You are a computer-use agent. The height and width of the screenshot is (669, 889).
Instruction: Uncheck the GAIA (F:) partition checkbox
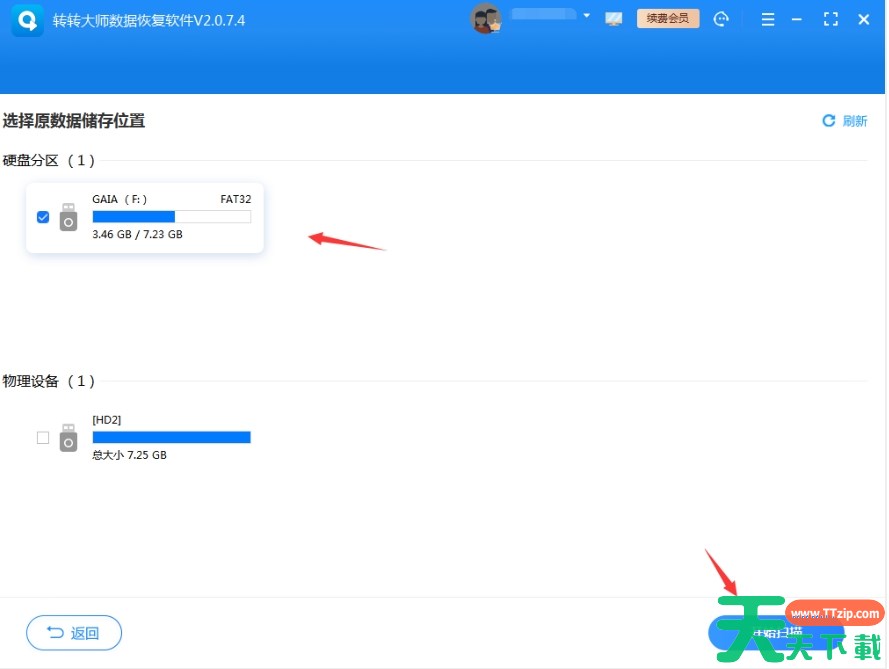coord(43,217)
